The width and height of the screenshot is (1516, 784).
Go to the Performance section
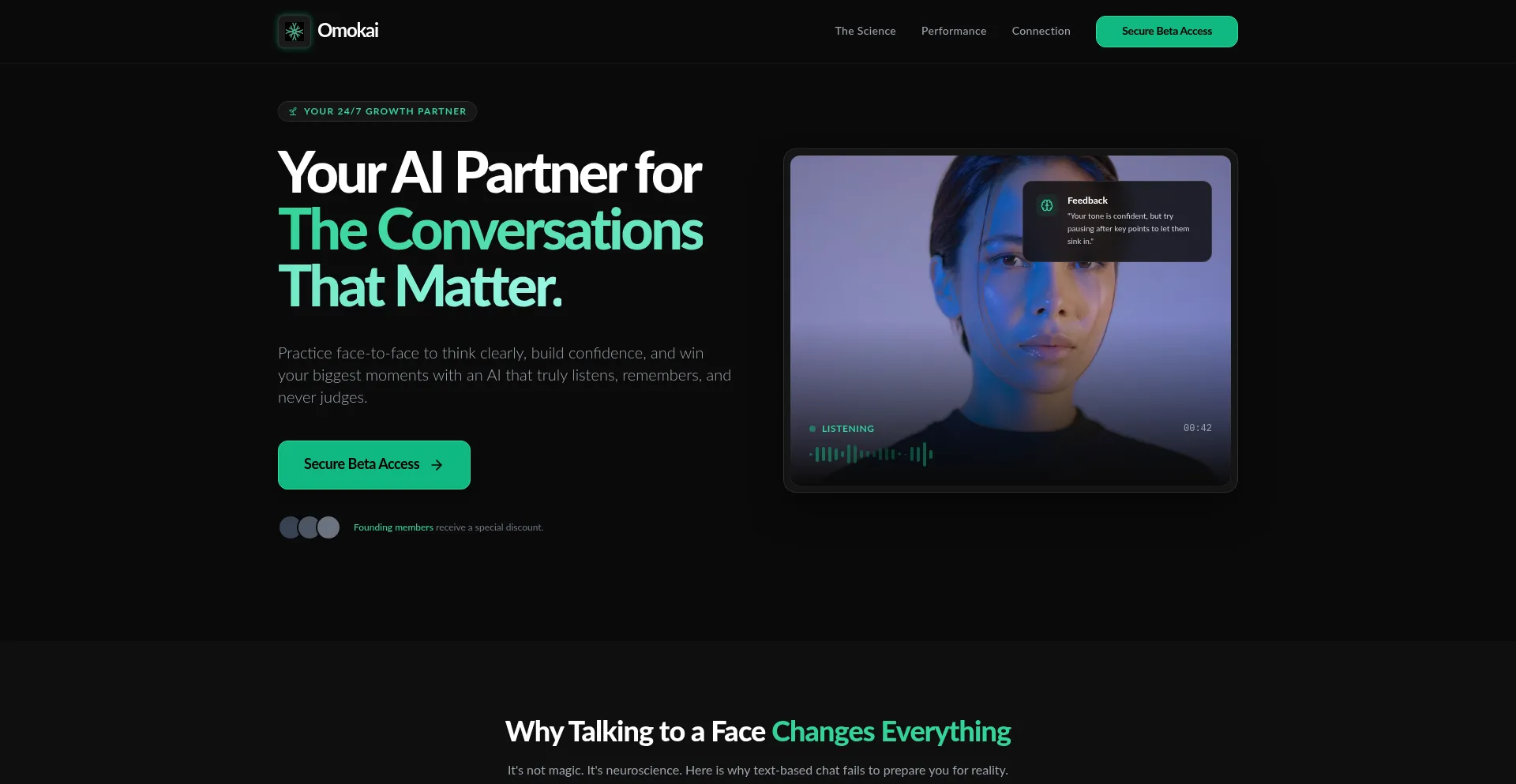(954, 31)
